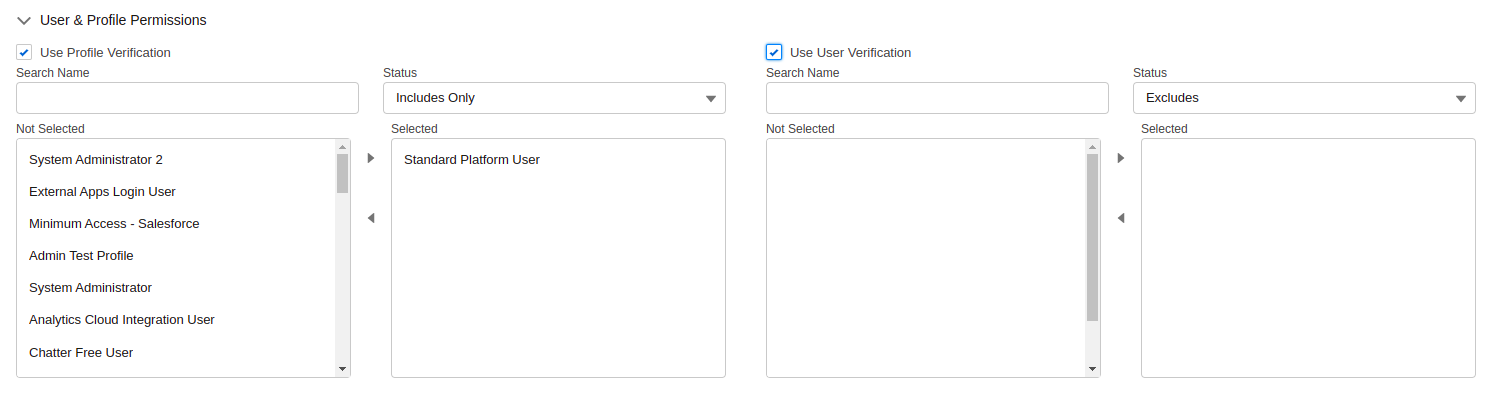Viewport: 1497px width, 400px height.
Task: Toggle Use User Verification checkbox
Action: tap(774, 52)
